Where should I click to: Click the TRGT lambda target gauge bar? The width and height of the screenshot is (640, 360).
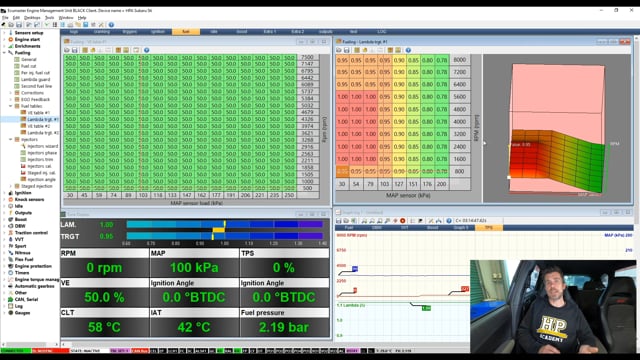coord(225,236)
